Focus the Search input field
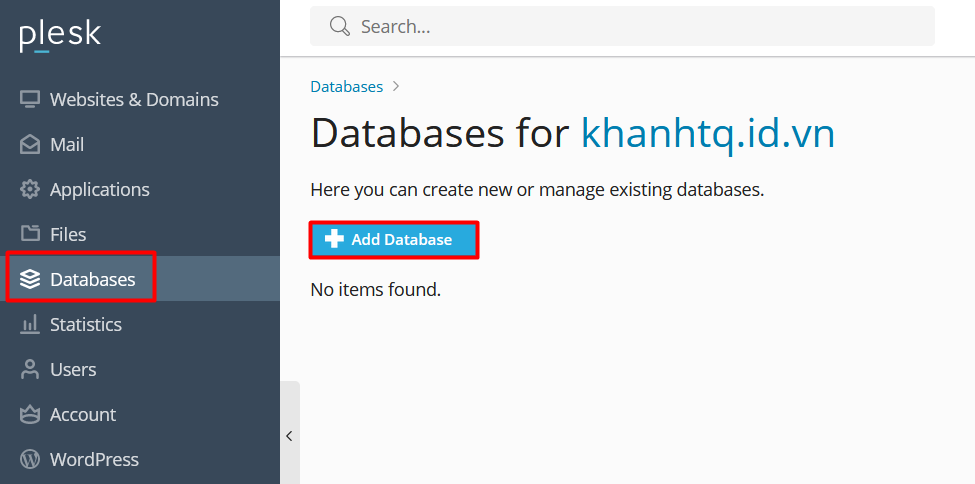975x484 pixels. tap(640, 26)
